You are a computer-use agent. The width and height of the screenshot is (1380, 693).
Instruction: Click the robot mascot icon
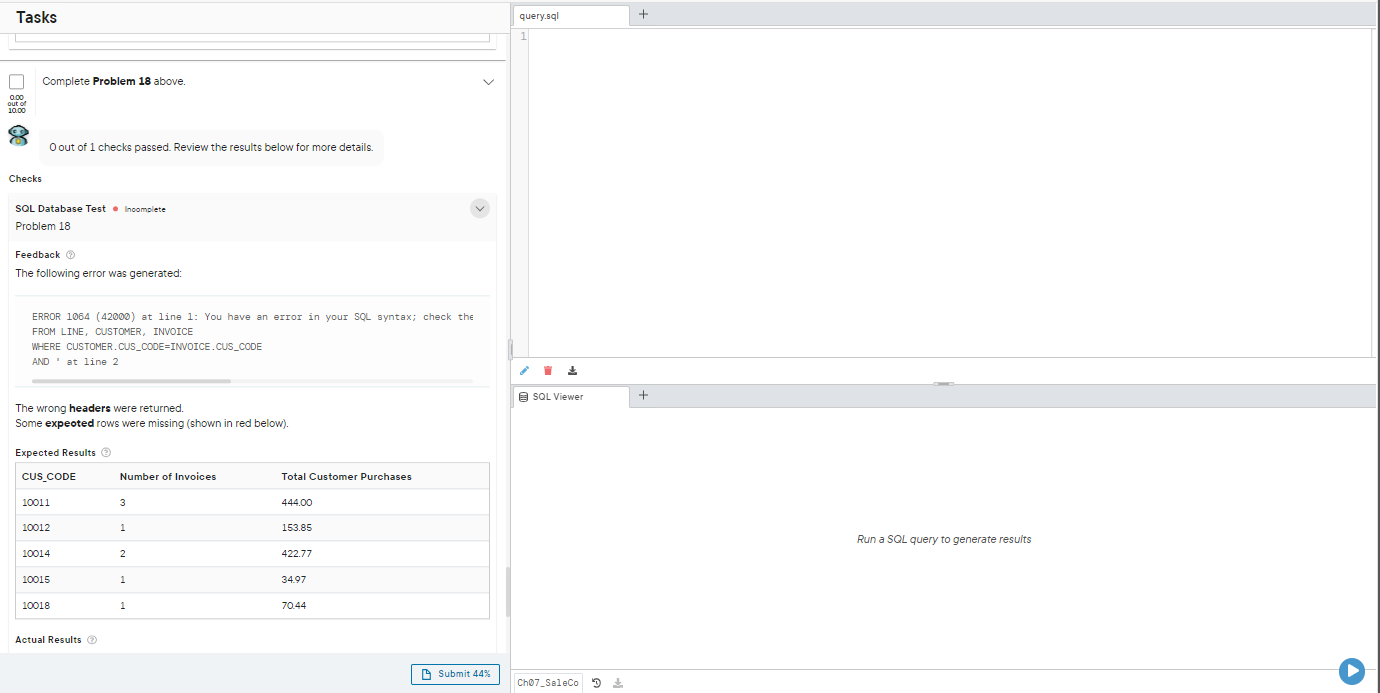click(18, 136)
